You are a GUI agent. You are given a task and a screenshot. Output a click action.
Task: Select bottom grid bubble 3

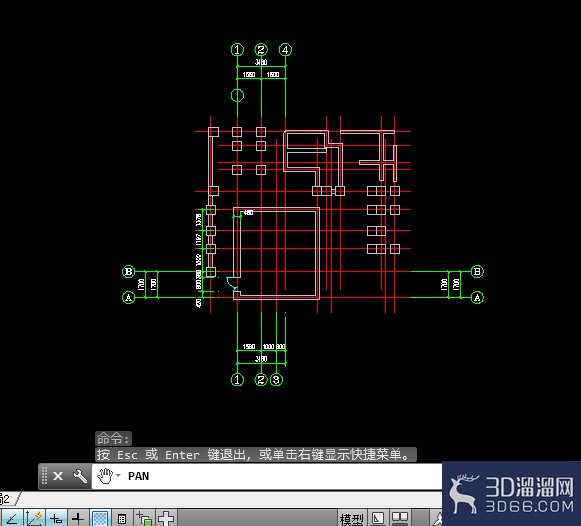coord(276,380)
